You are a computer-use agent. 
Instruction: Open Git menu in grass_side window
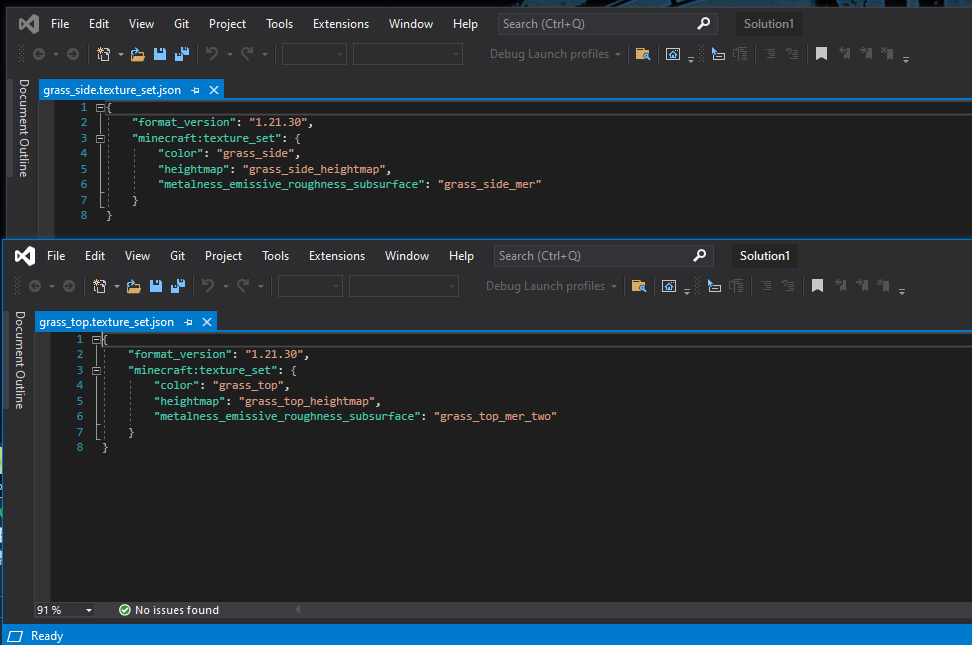pos(181,23)
